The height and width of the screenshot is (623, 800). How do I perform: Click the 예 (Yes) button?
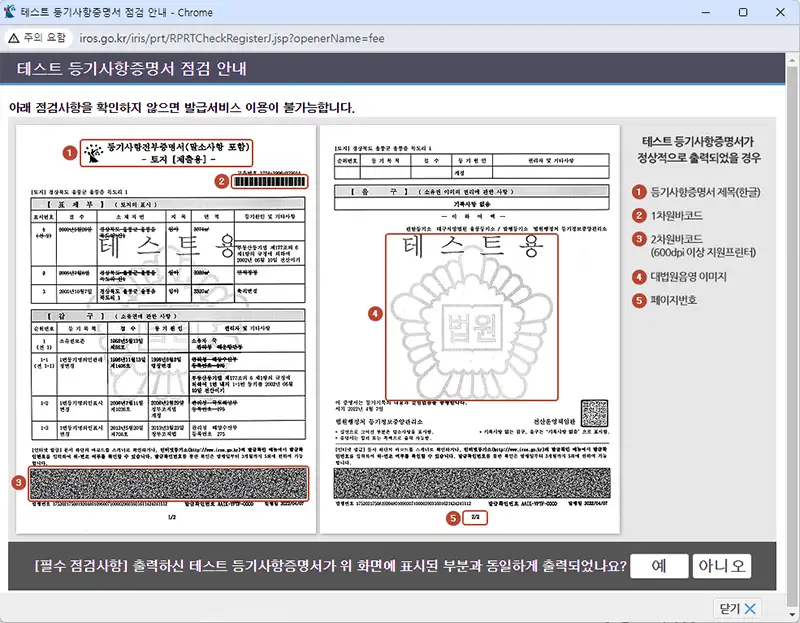tap(659, 566)
